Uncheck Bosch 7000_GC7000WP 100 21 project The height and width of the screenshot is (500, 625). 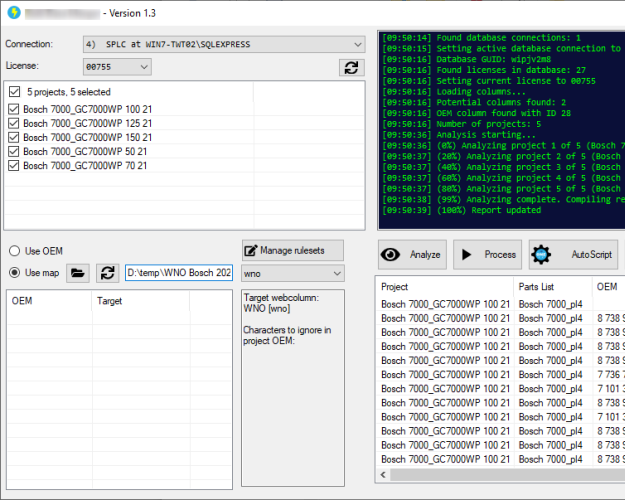[13, 110]
